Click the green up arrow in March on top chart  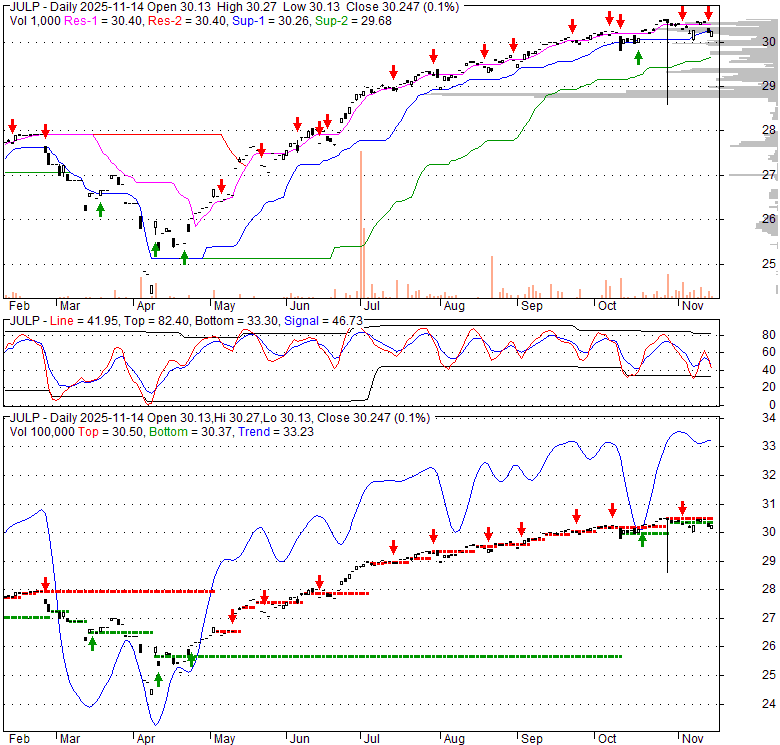coord(100,209)
